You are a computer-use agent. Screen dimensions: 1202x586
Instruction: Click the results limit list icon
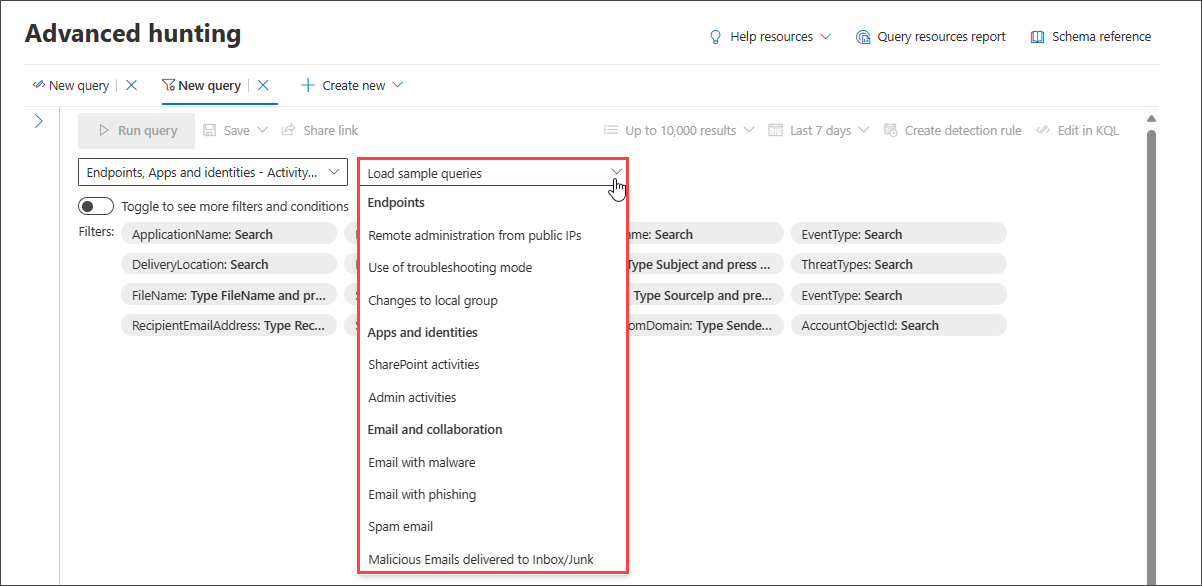pos(611,129)
